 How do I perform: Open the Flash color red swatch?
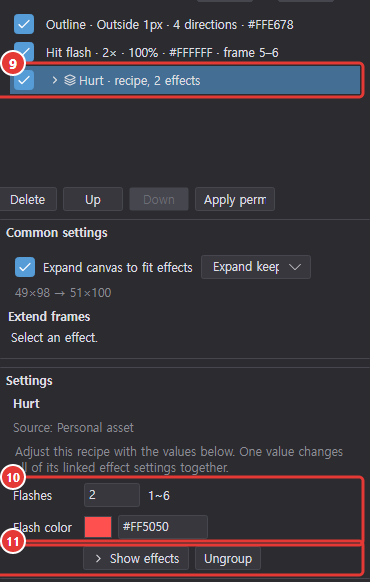pyautogui.click(x=98, y=527)
